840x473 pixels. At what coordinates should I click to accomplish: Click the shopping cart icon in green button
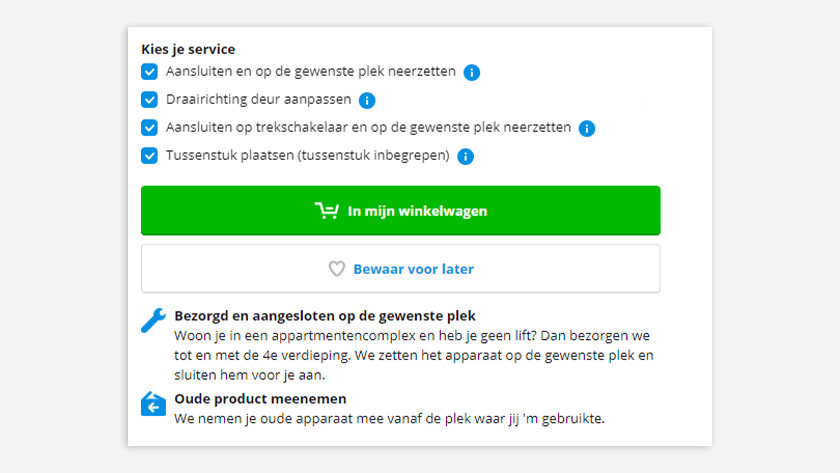click(x=327, y=211)
